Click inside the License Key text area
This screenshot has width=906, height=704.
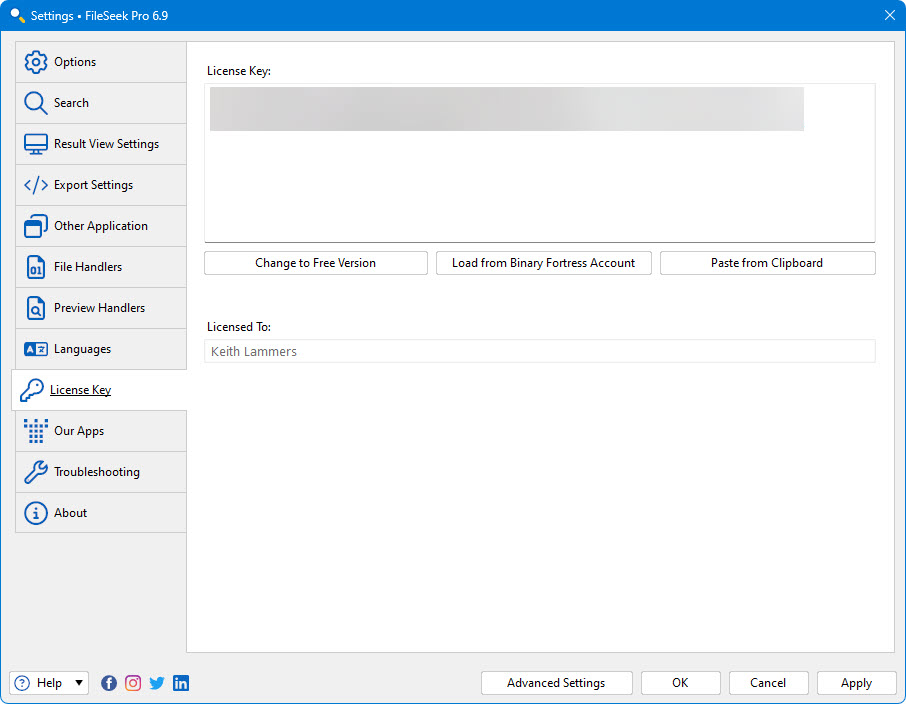(540, 163)
